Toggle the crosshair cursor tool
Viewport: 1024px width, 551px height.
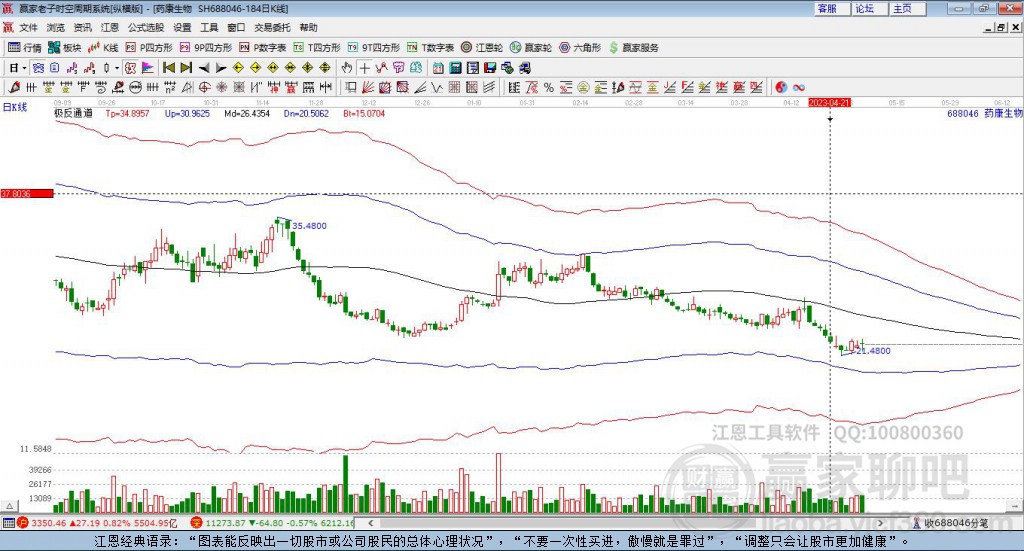[x=364, y=68]
